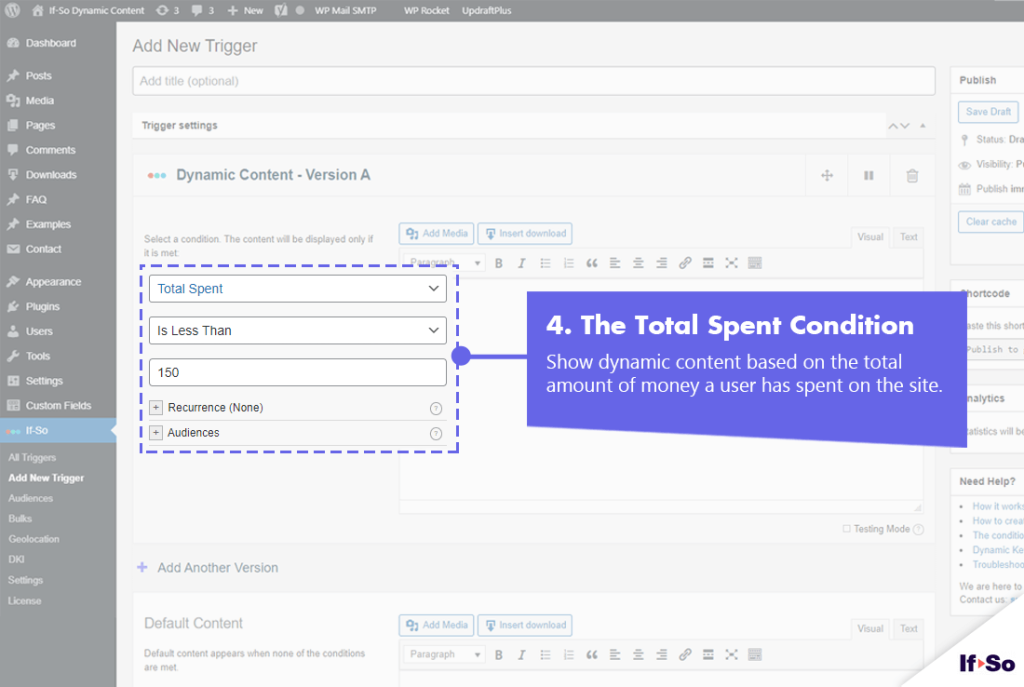Enter fullscreen in Default Content editor
1024x687 pixels.
[731, 654]
